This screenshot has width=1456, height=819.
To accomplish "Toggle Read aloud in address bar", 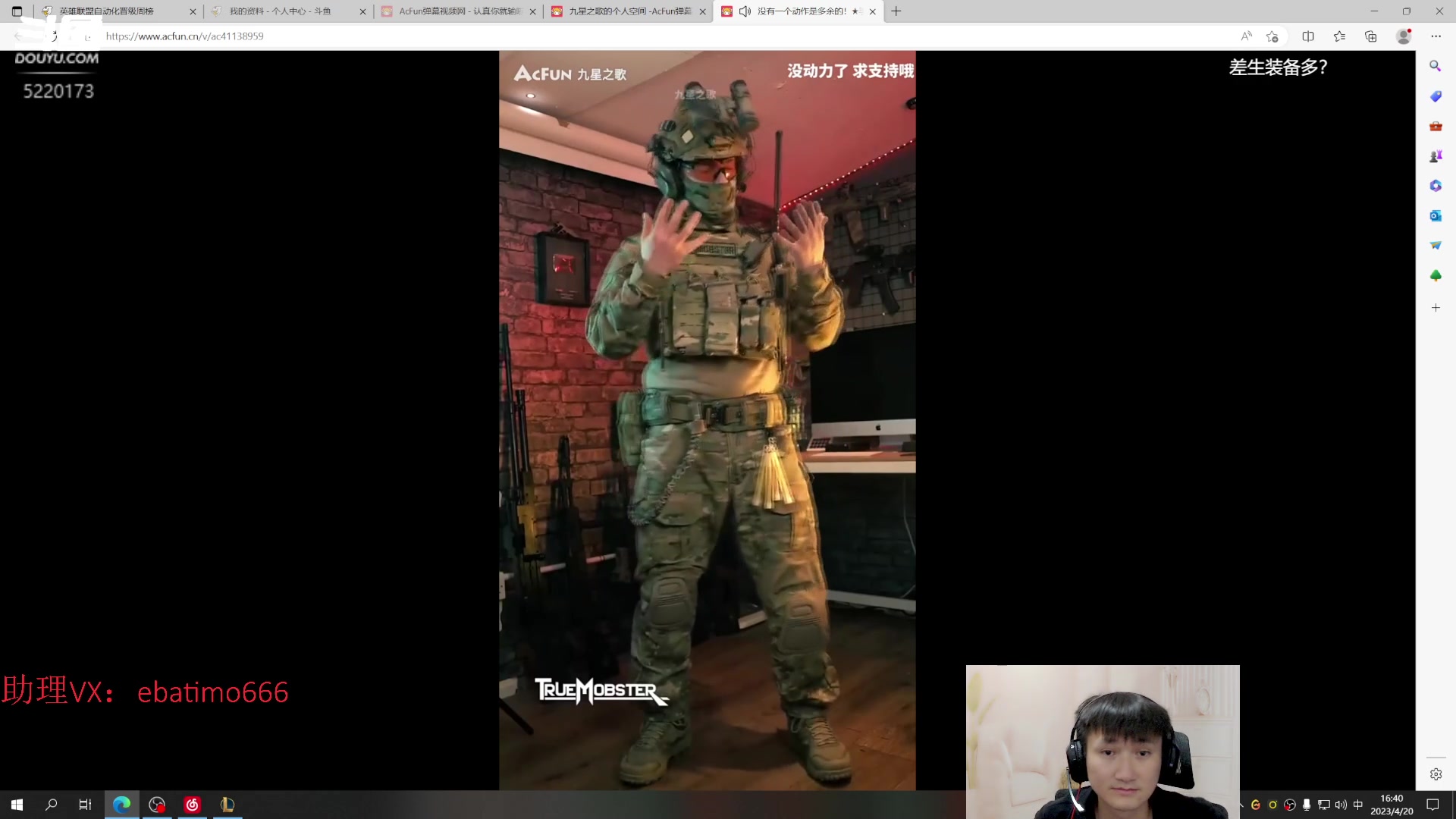I will tap(1246, 36).
